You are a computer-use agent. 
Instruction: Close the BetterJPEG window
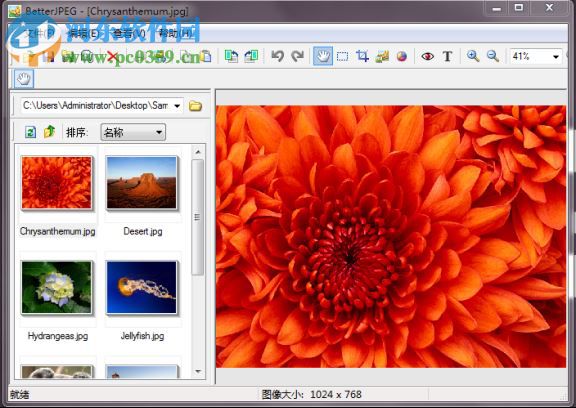click(x=549, y=8)
